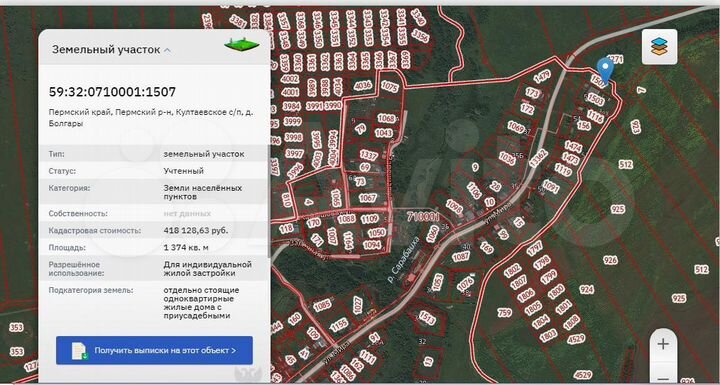Select parcel 1109 on the map

(x=370, y=220)
